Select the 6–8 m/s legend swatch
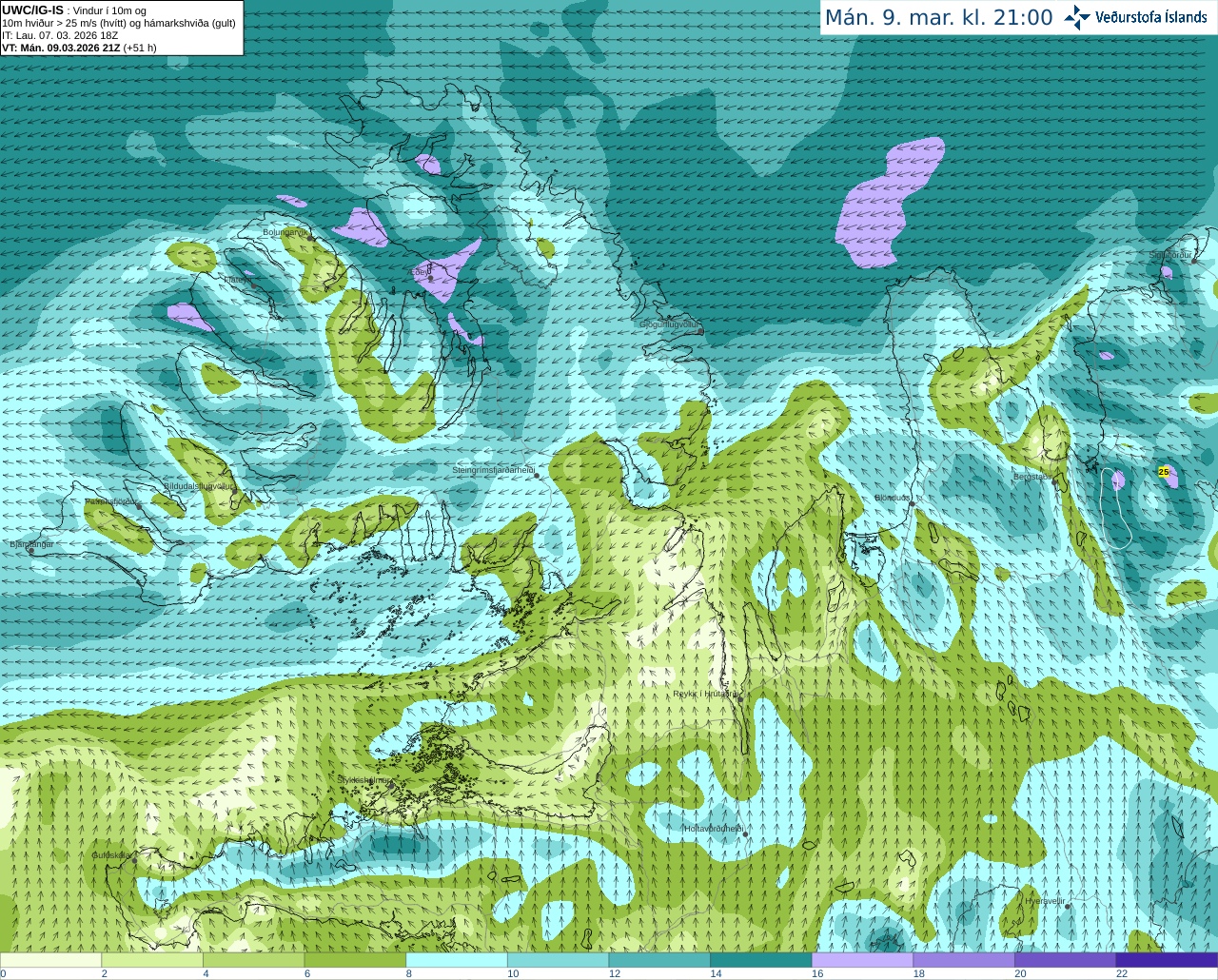1218x980 pixels. point(355,960)
